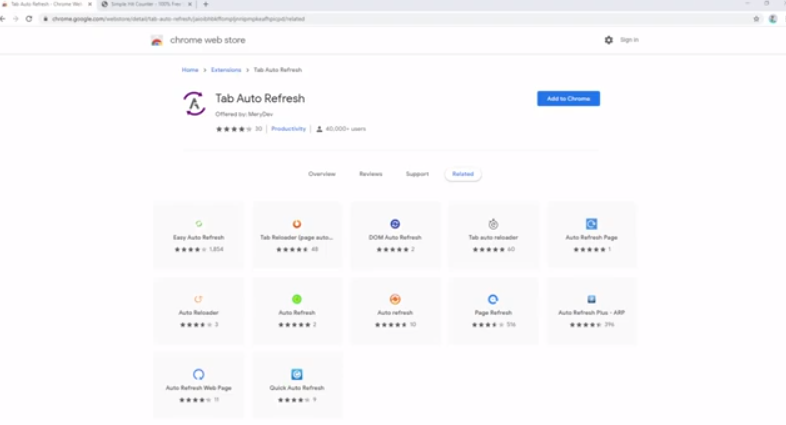Click the DOM Auto Refresh icon
This screenshot has width=786, height=425.
click(x=395, y=224)
